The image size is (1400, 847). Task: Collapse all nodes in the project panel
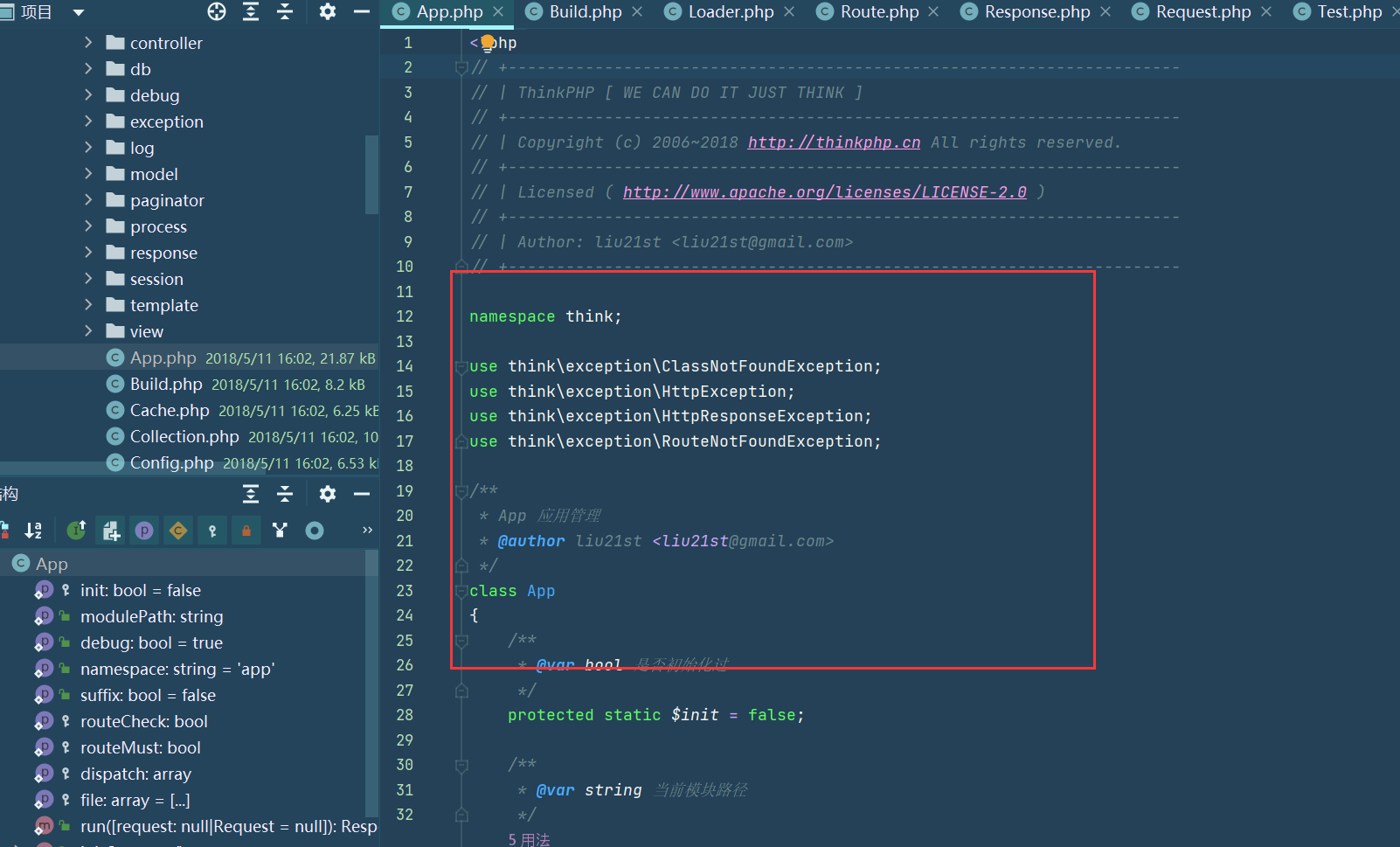(285, 11)
